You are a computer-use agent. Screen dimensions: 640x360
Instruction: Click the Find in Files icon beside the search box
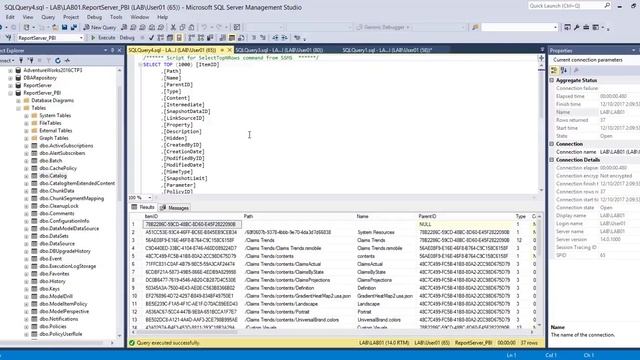pyautogui.click(x=475, y=27)
